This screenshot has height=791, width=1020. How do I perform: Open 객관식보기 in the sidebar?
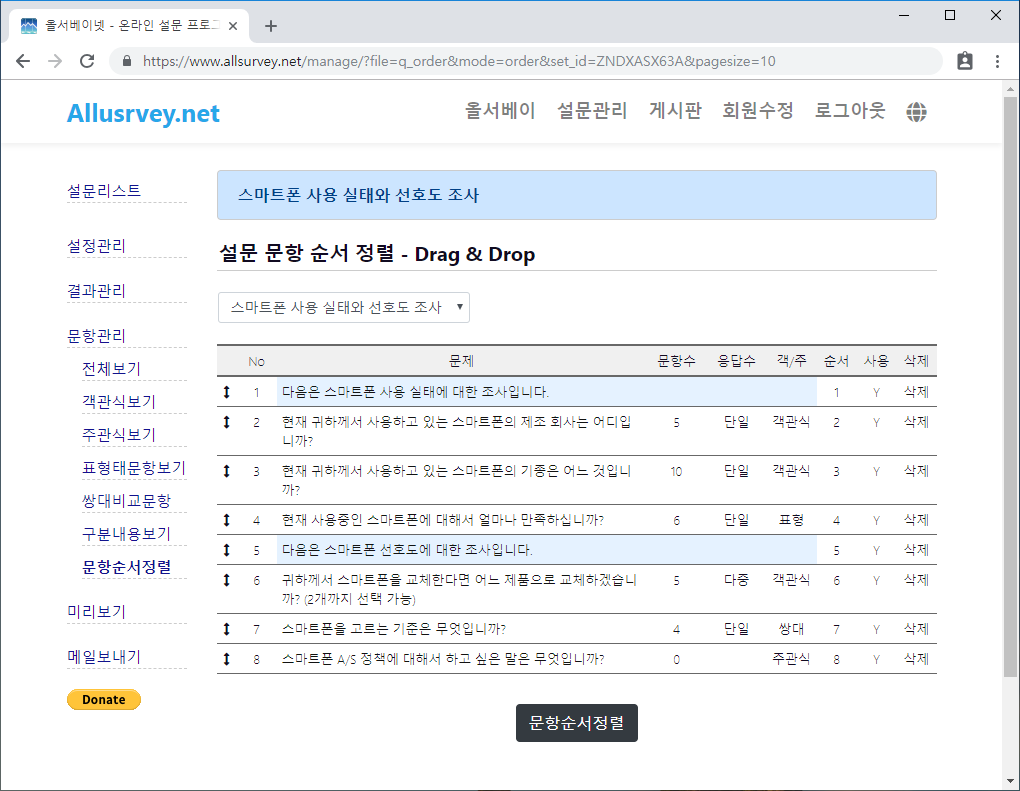coord(118,401)
